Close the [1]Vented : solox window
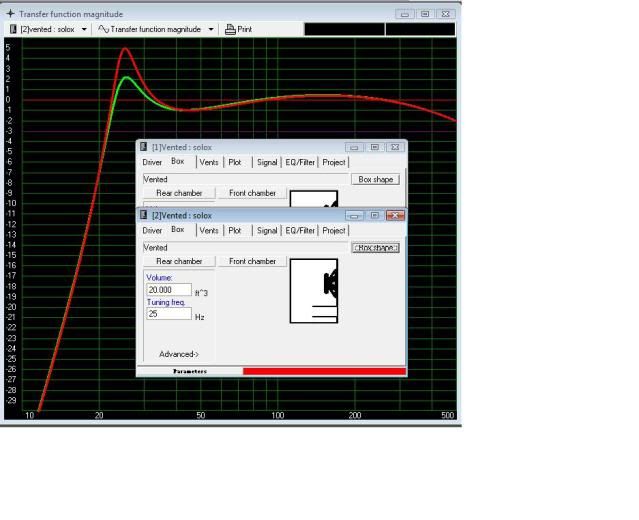The width and height of the screenshot is (639, 520). 395,147
